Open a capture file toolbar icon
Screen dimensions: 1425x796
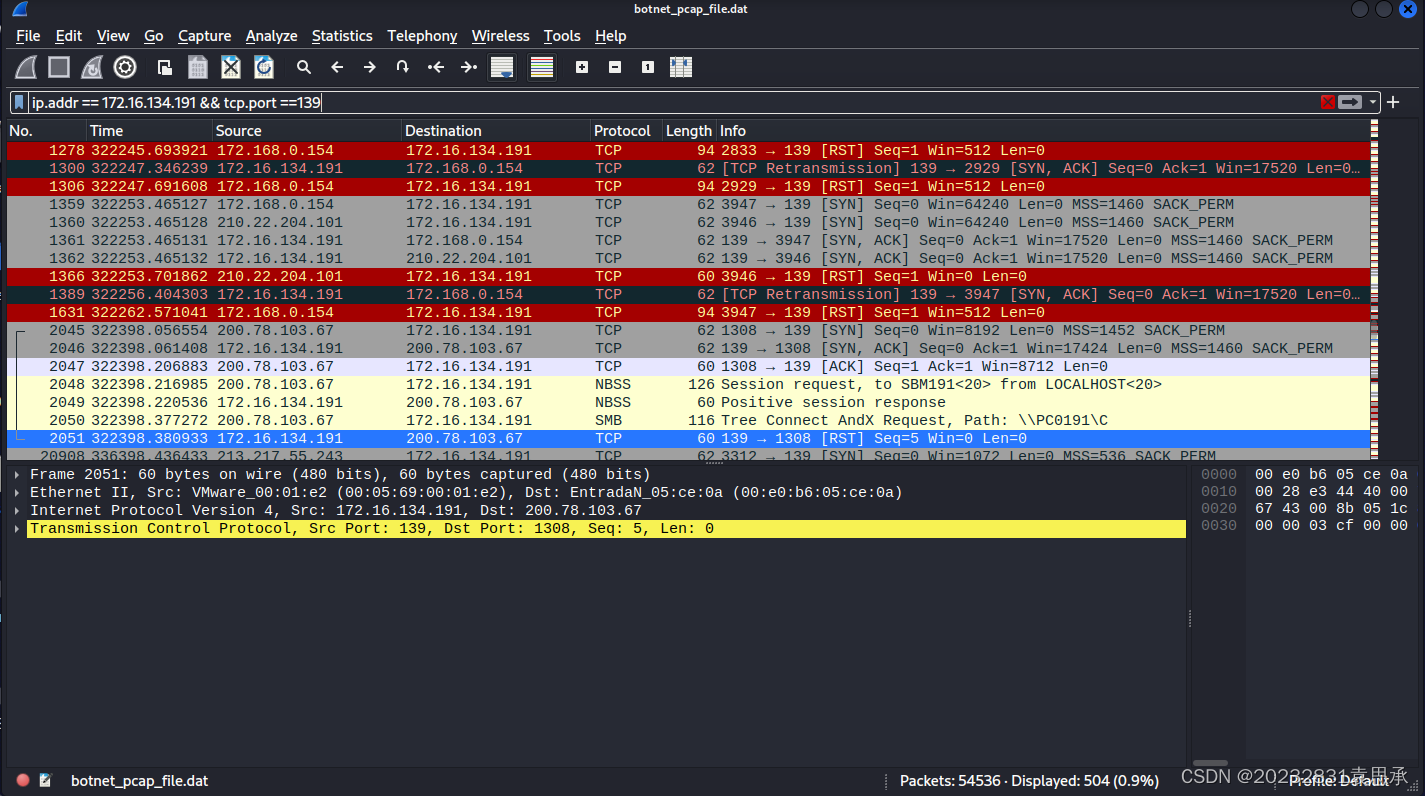tap(165, 67)
